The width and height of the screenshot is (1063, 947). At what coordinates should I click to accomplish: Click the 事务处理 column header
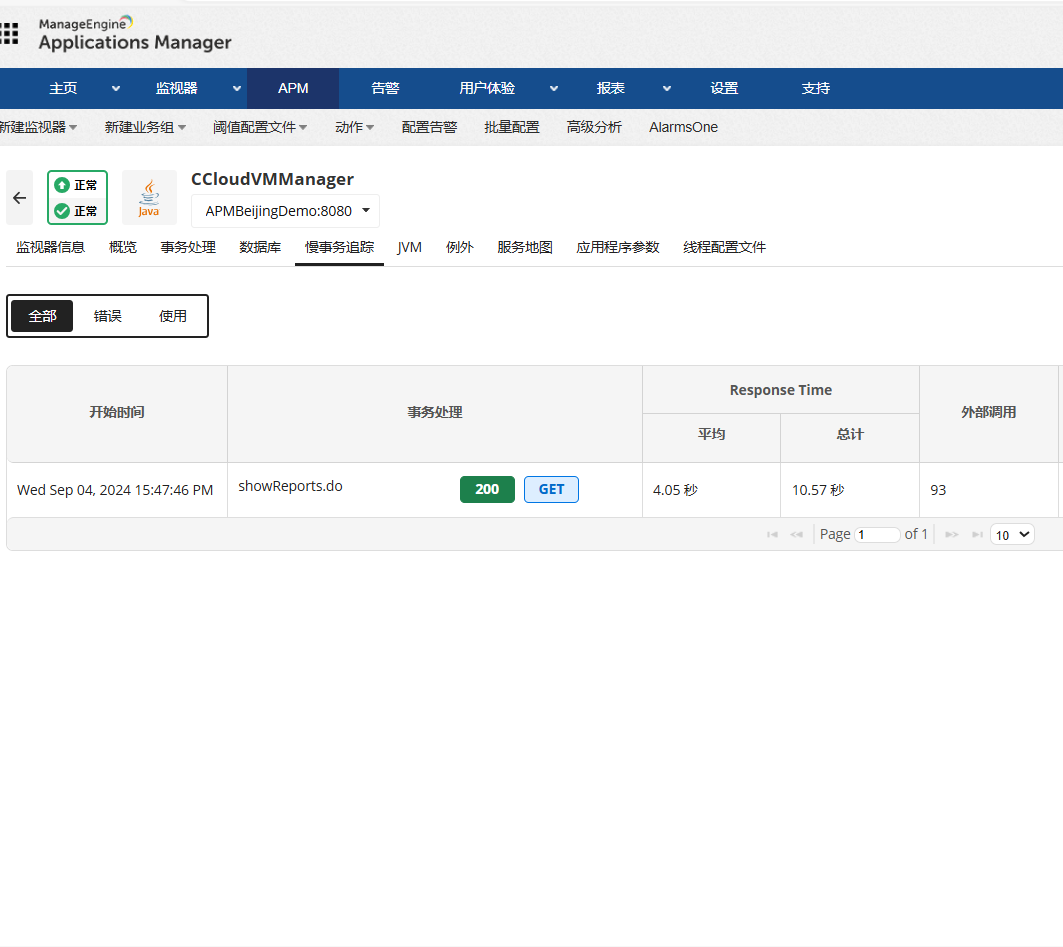[435, 412]
